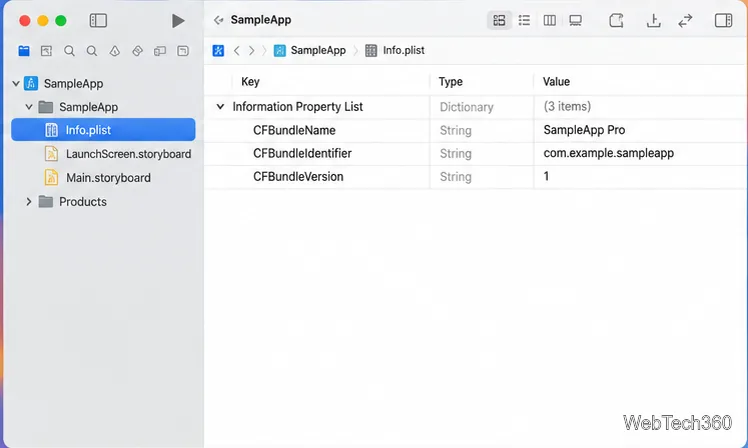The width and height of the screenshot is (748, 448).
Task: Click the download toolbar icon
Action: pyautogui.click(x=654, y=21)
